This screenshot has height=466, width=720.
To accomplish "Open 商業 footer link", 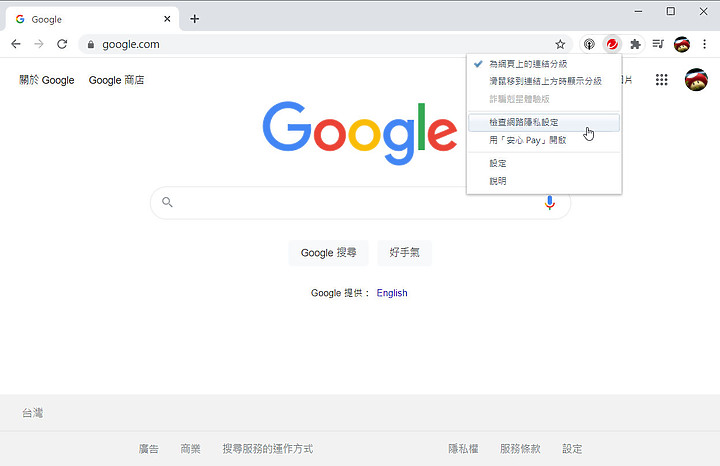I will pyautogui.click(x=191, y=449).
